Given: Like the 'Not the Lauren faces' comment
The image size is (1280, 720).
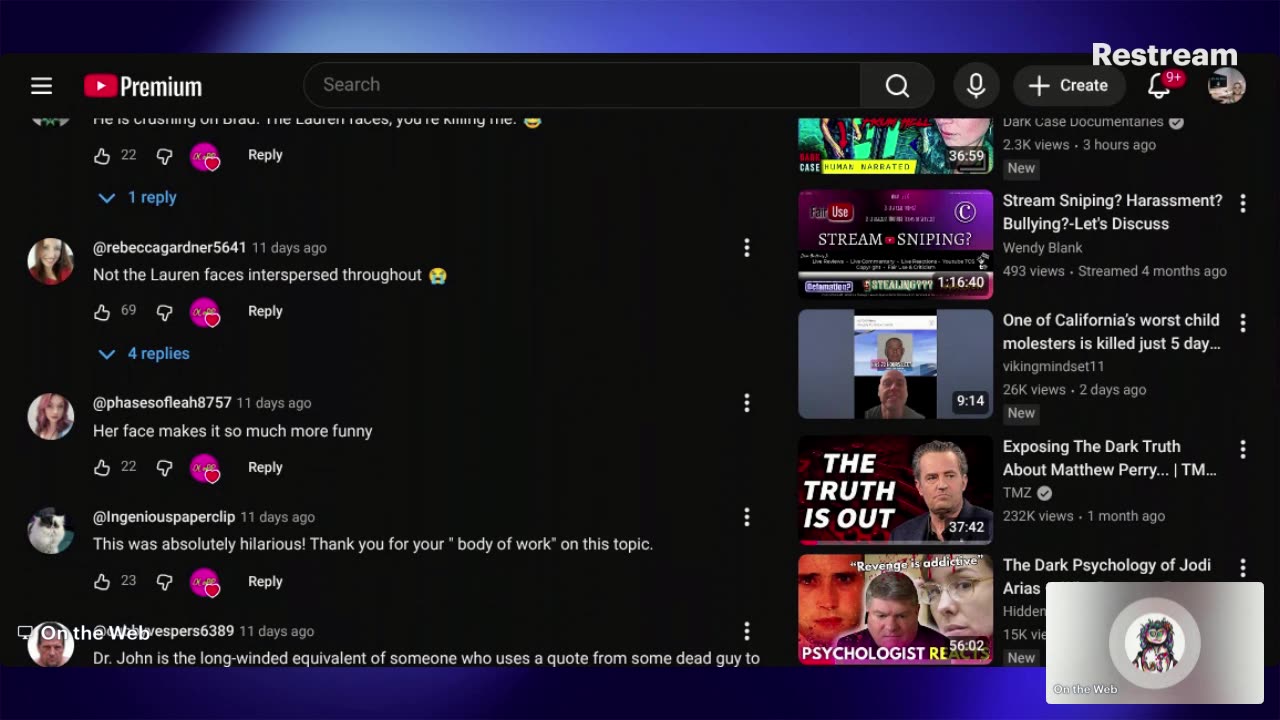Looking at the screenshot, I should click(x=102, y=312).
